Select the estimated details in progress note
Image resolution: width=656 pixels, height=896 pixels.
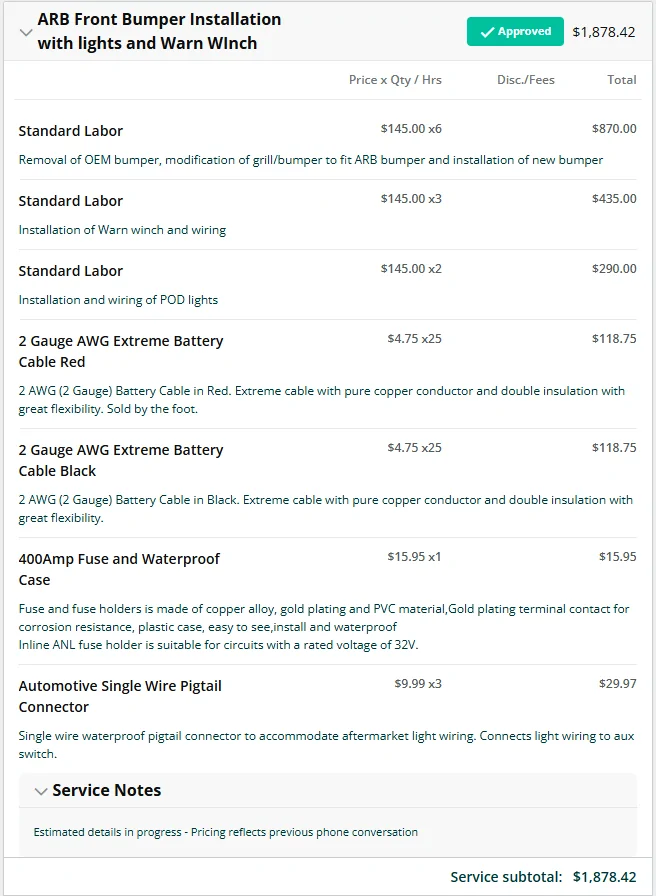click(226, 832)
